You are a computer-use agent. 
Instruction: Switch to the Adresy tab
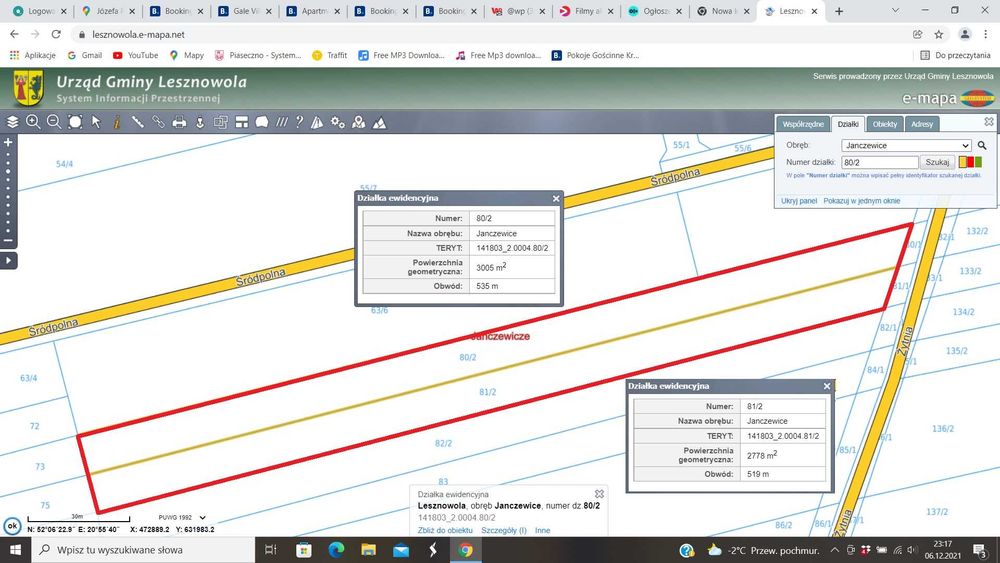(x=922, y=124)
